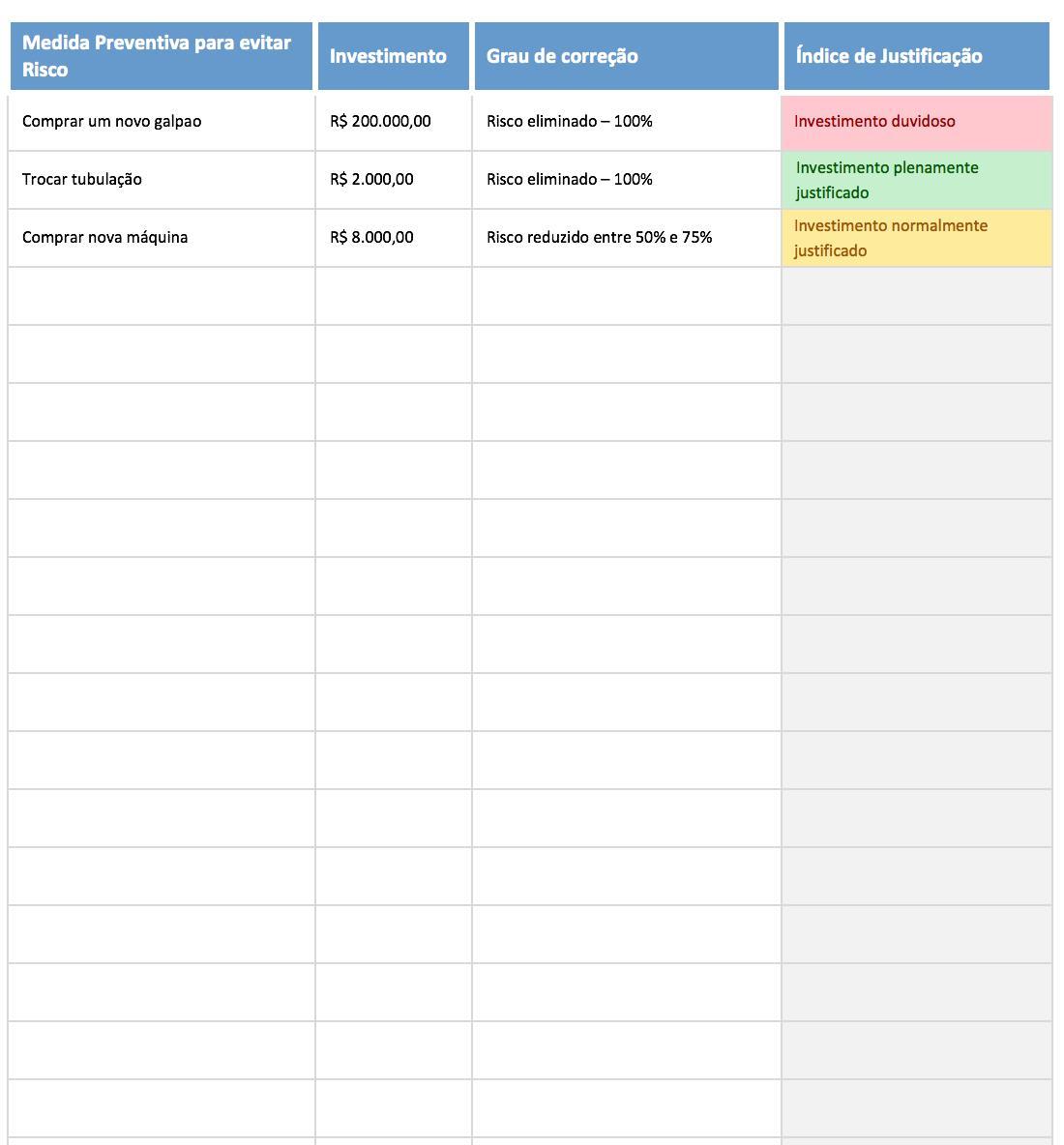This screenshot has height=1145, width=1064.
Task: Click first empty gray Índice de Justificação cell
Action: pyautogui.click(x=916, y=296)
